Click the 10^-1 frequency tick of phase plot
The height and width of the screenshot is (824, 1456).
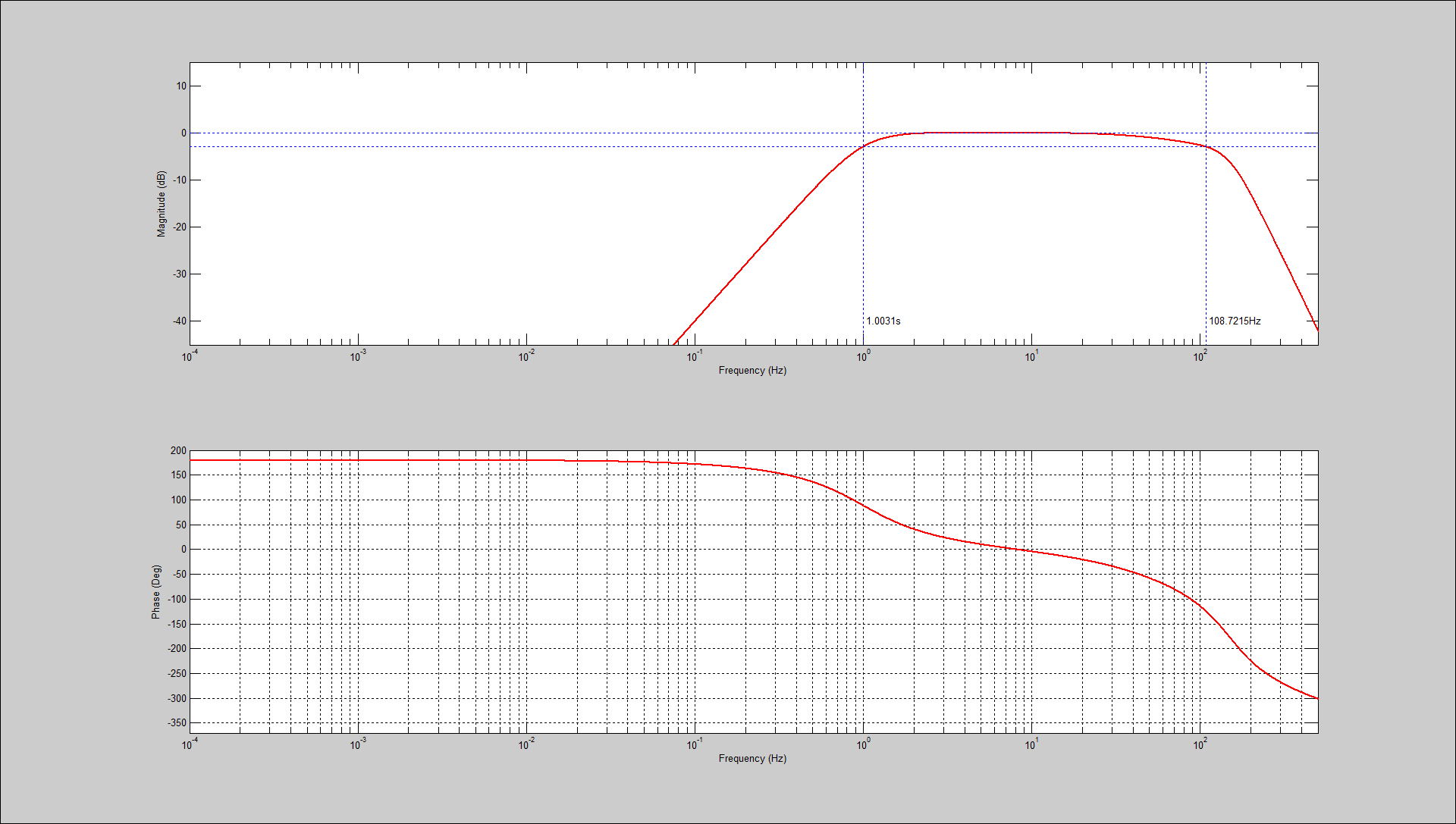click(x=695, y=744)
